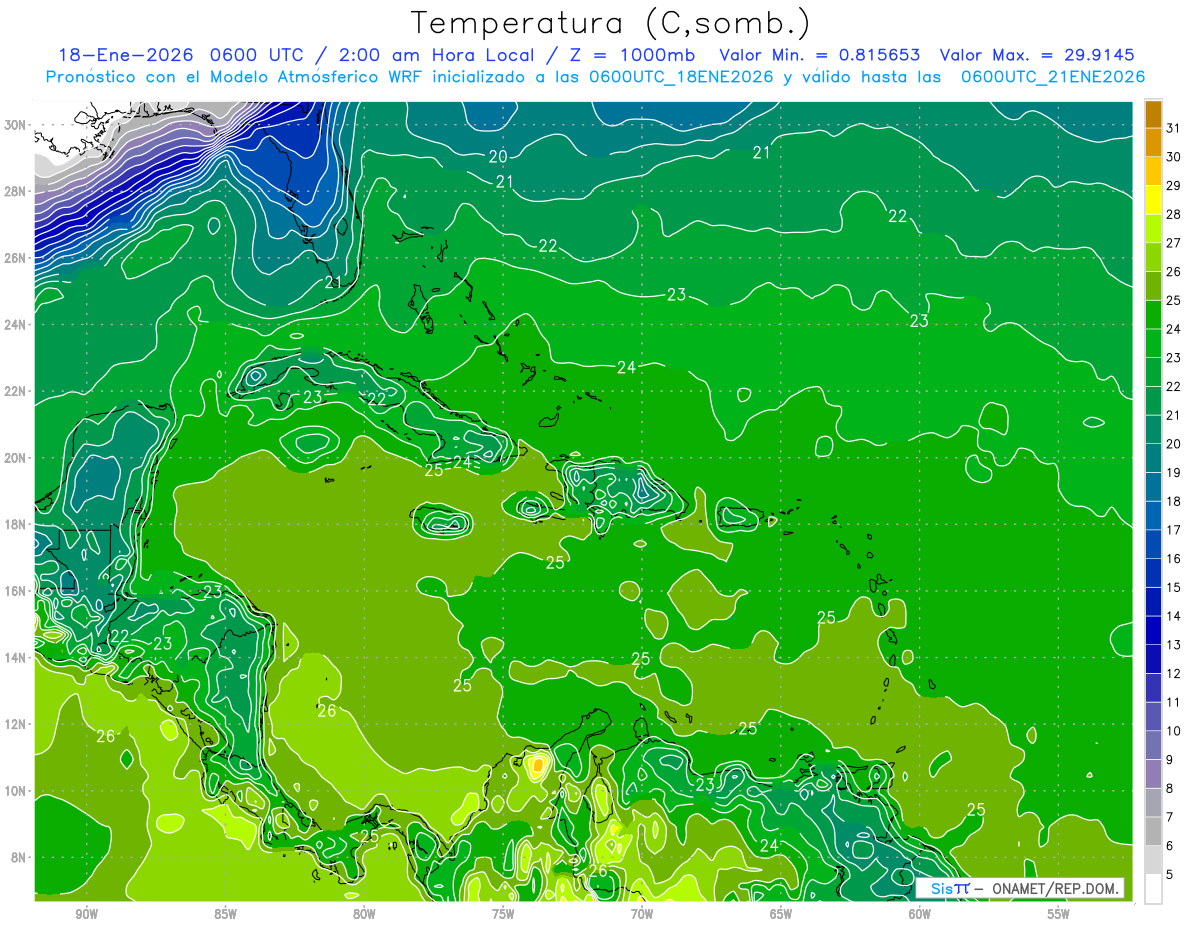Click colorbar label 27
1200x927 pixels.
[1174, 243]
